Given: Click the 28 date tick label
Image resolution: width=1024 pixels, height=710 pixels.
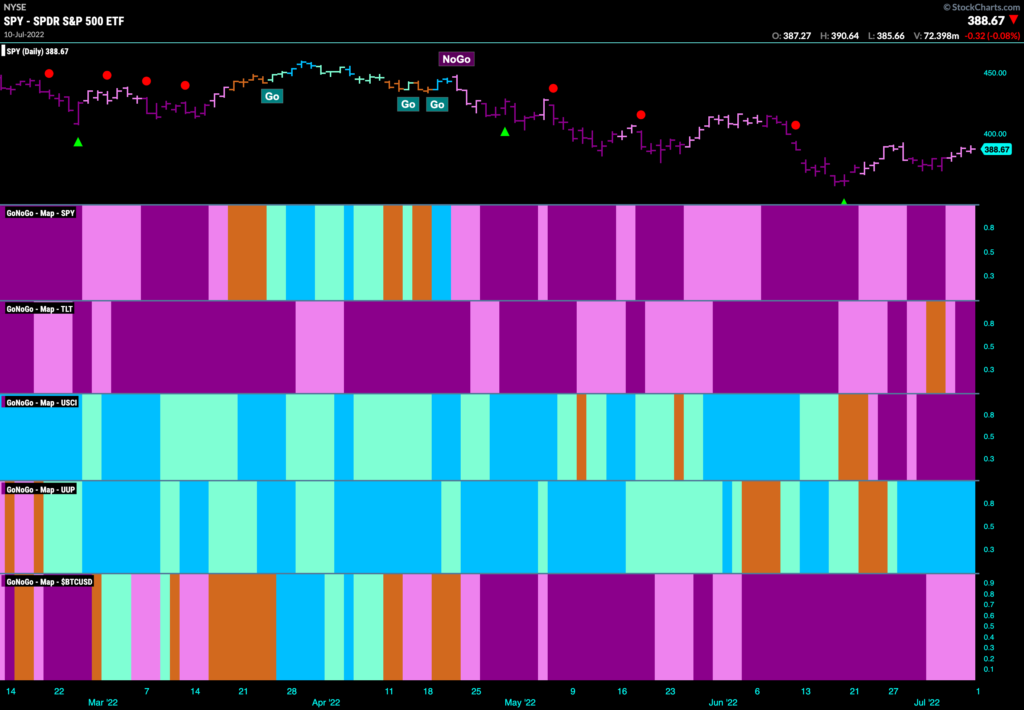Looking at the screenshot, I should [x=291, y=691].
